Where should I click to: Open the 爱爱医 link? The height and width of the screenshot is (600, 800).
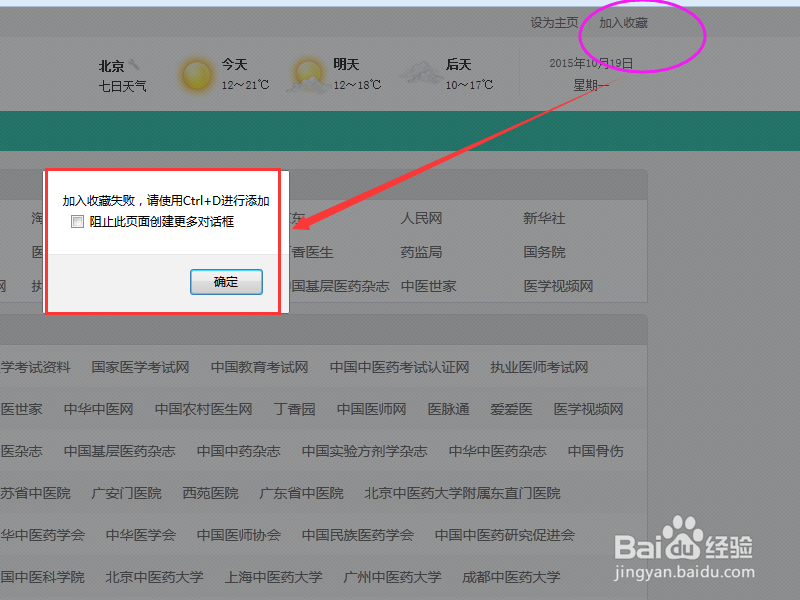(511, 409)
